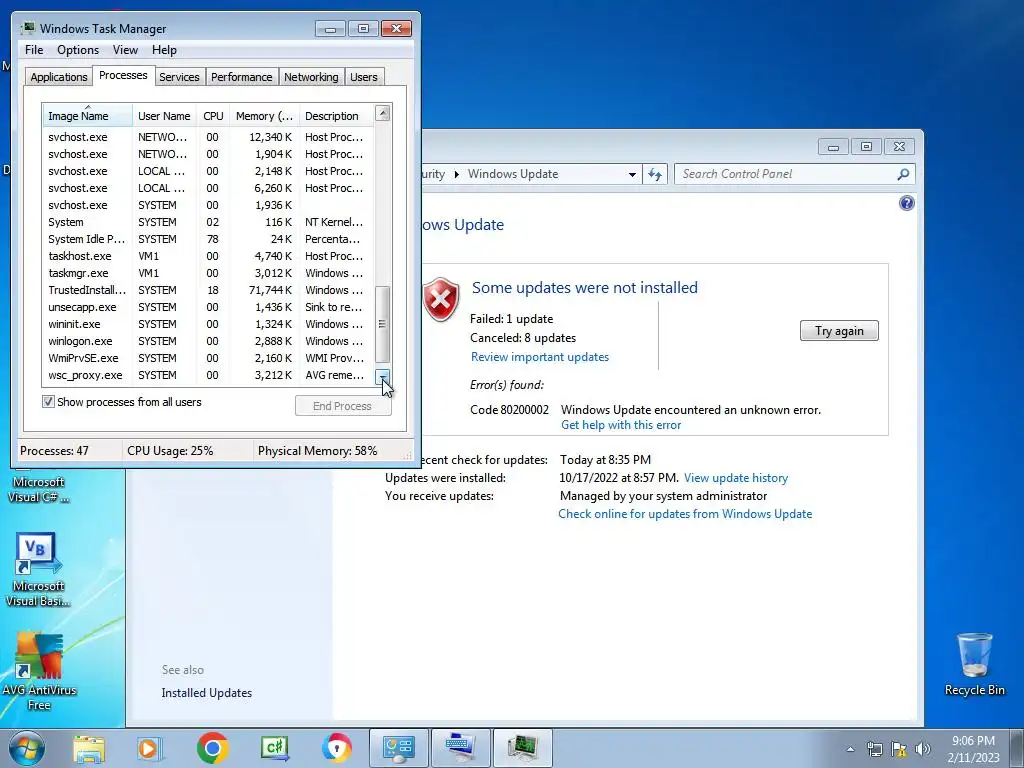
Task: Click the process list scroll-up arrow
Action: pos(383,114)
